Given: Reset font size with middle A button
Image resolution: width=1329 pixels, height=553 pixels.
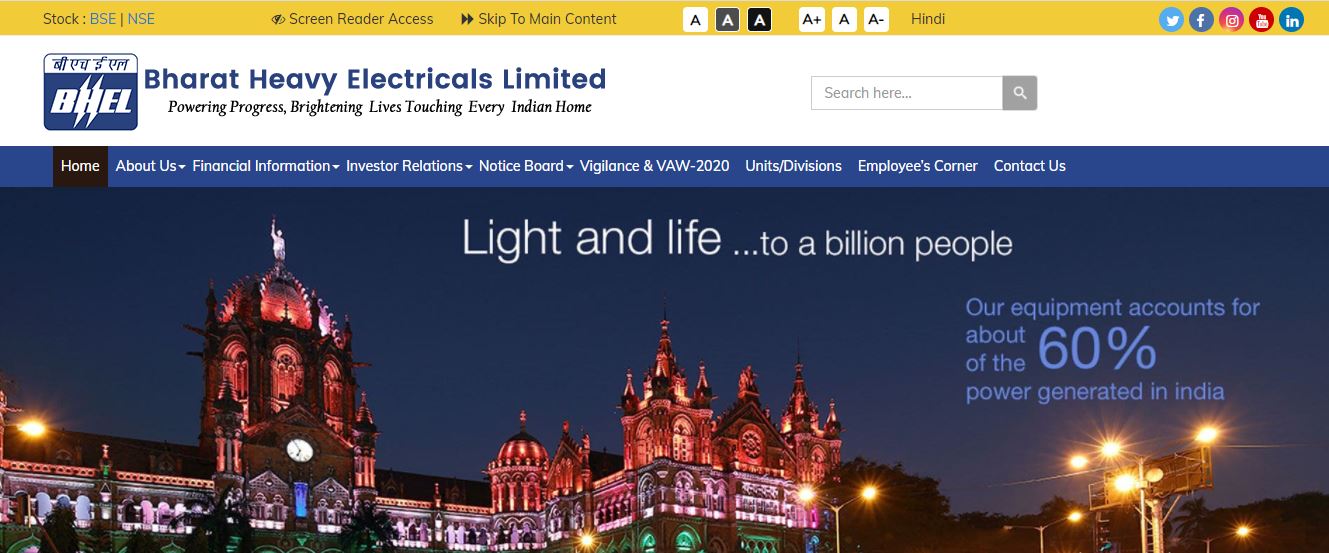Looking at the screenshot, I should (x=844, y=19).
